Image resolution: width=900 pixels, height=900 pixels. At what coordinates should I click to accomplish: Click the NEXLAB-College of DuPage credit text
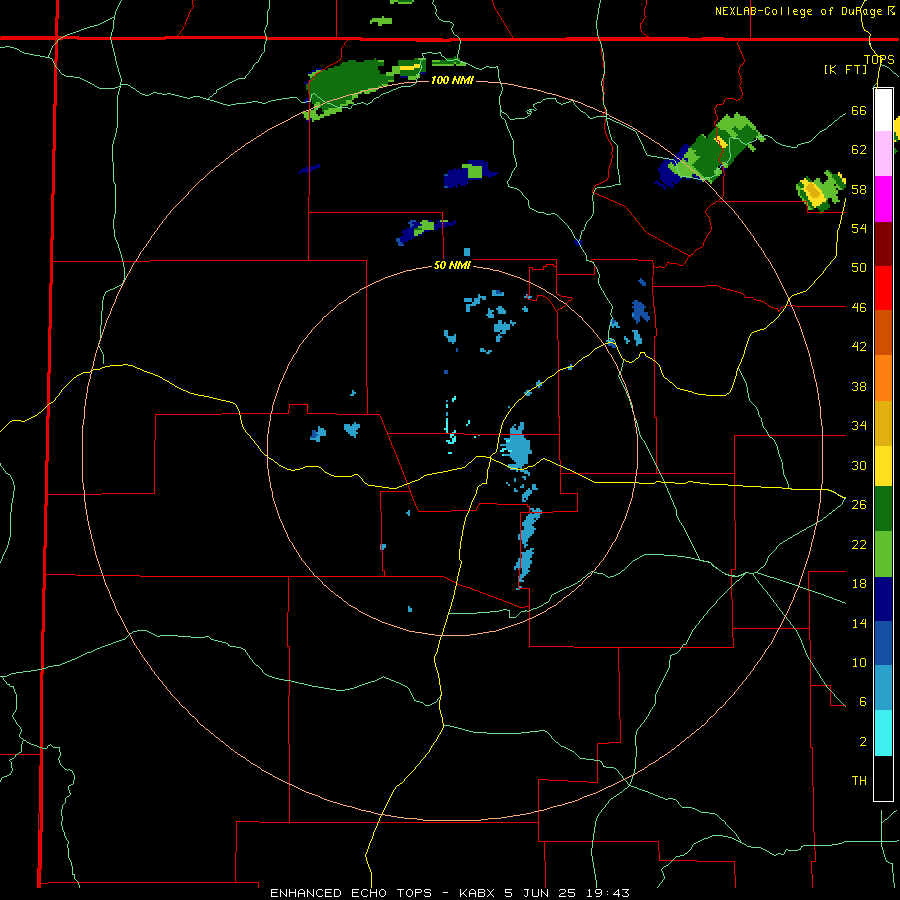click(x=804, y=11)
